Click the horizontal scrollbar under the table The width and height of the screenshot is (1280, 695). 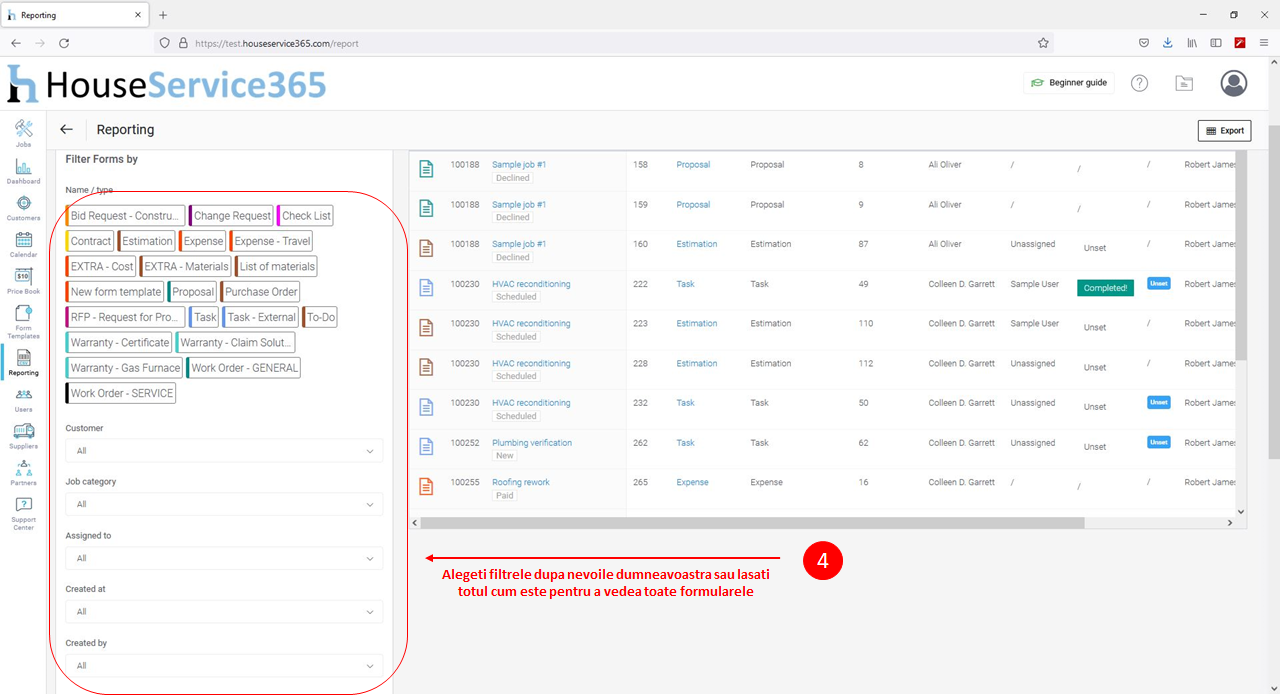coord(752,523)
